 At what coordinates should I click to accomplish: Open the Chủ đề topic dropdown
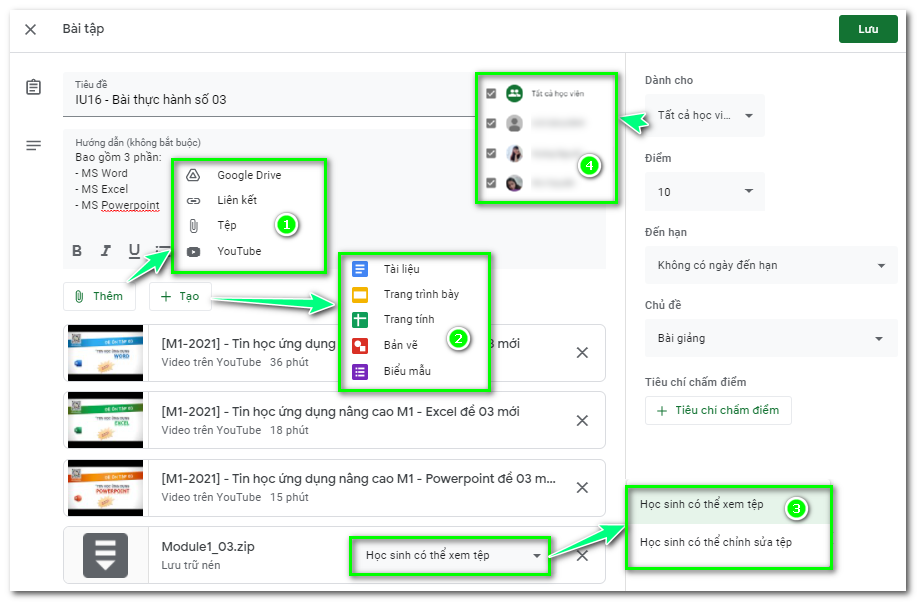pos(771,338)
